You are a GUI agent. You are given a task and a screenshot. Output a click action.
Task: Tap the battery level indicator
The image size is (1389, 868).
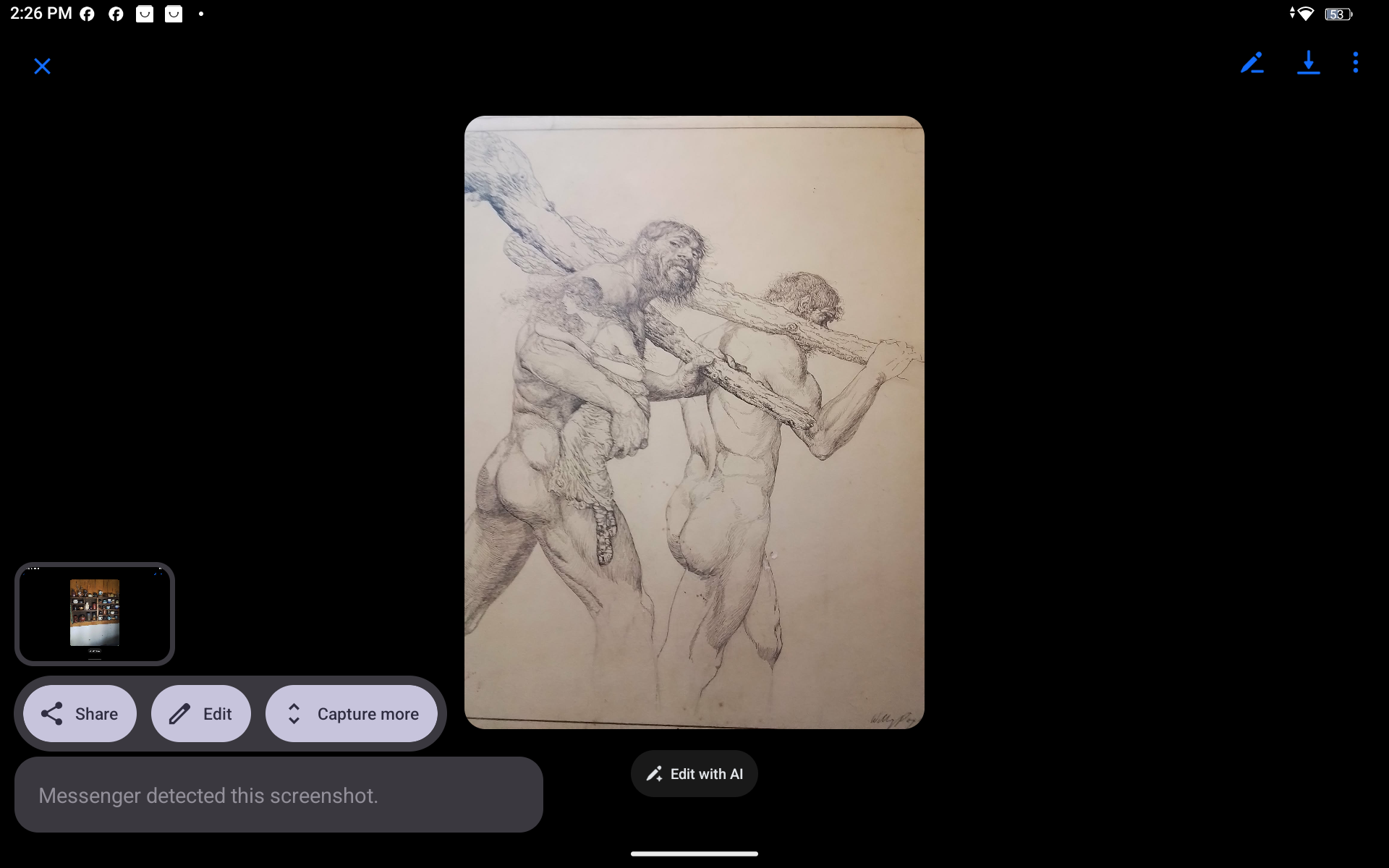point(1338,14)
